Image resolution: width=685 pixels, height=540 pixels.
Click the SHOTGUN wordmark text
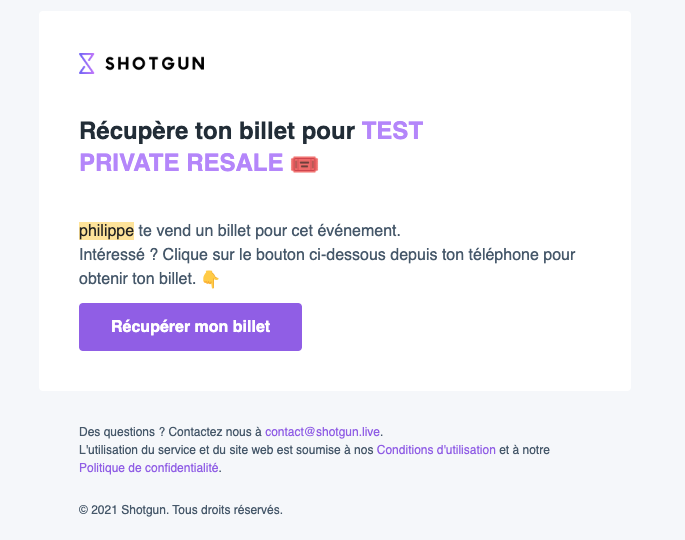click(x=155, y=64)
